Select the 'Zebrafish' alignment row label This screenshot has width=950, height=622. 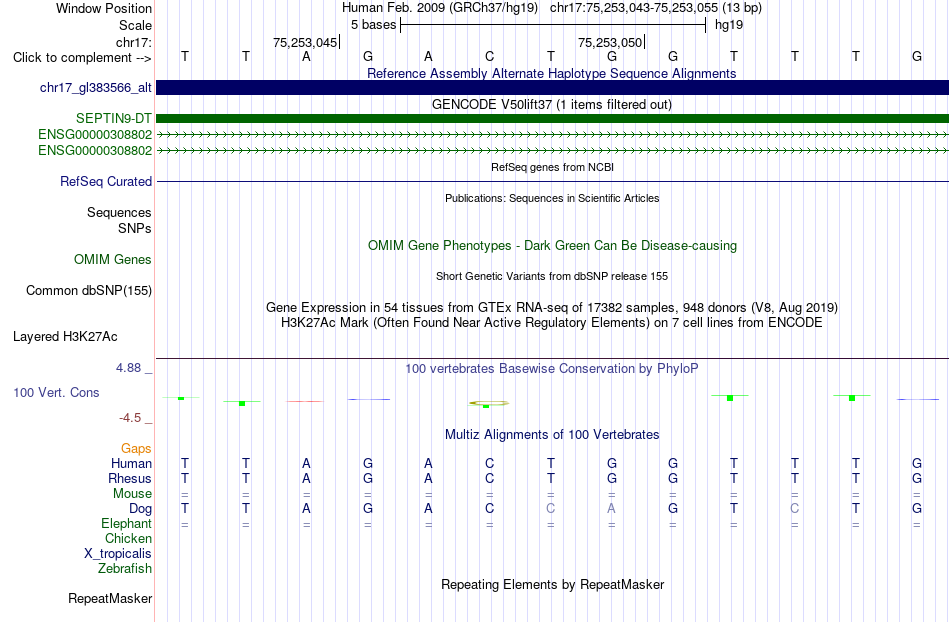125,569
